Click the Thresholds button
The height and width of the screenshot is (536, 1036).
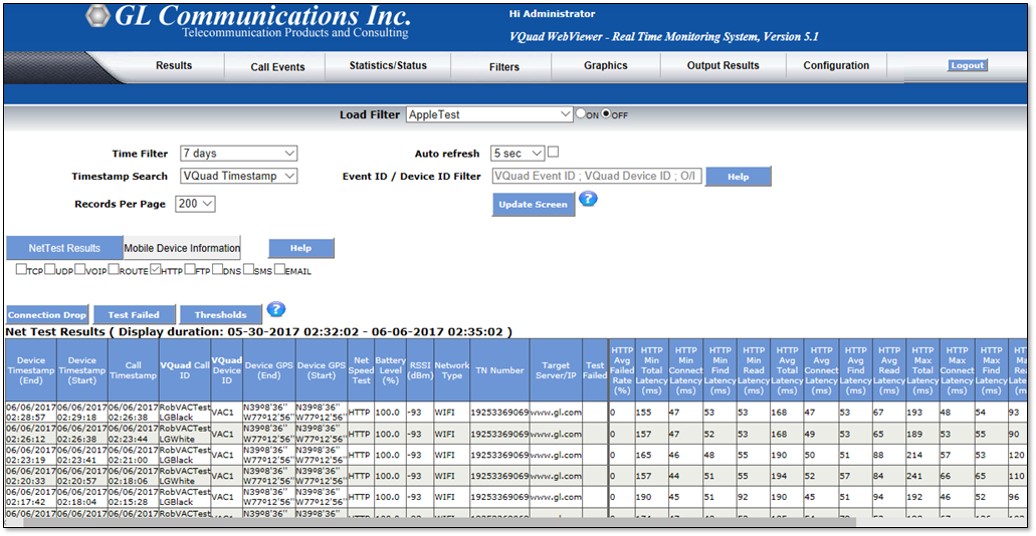pos(221,315)
